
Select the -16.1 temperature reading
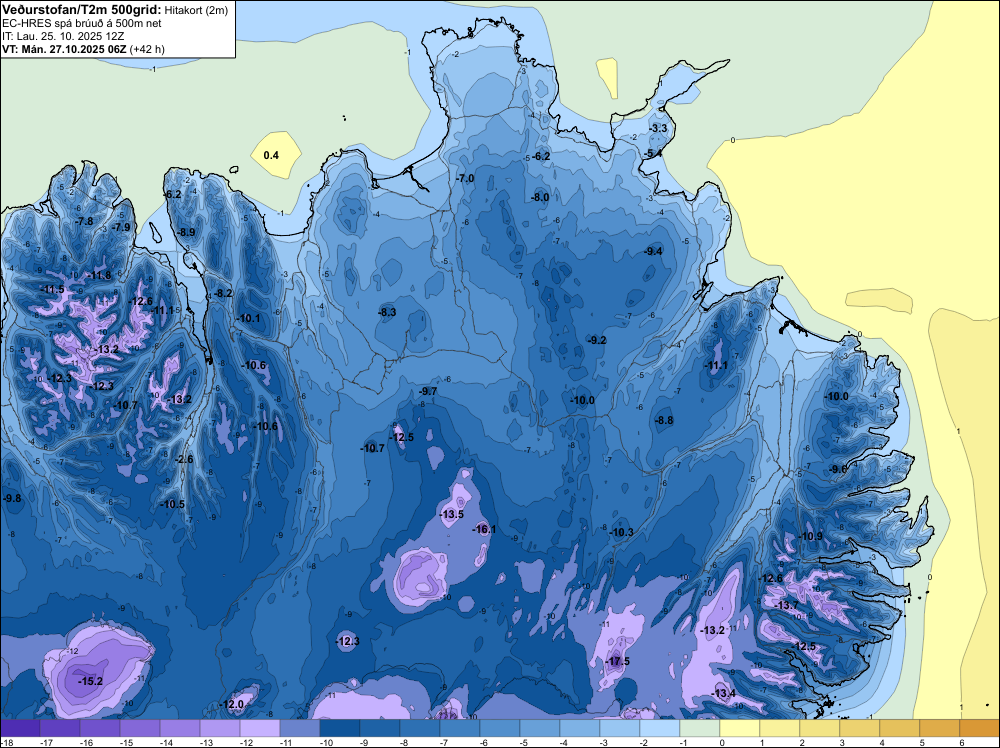484,529
